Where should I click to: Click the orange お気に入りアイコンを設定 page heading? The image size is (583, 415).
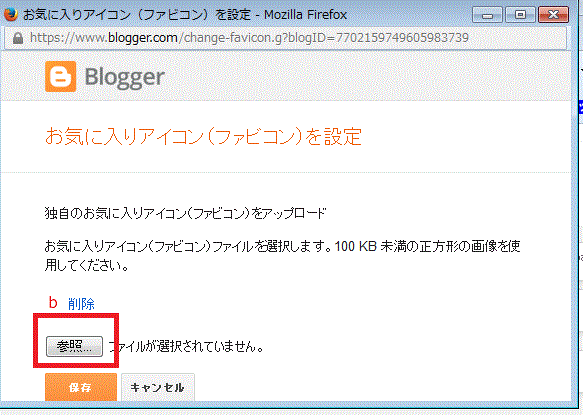click(x=203, y=136)
